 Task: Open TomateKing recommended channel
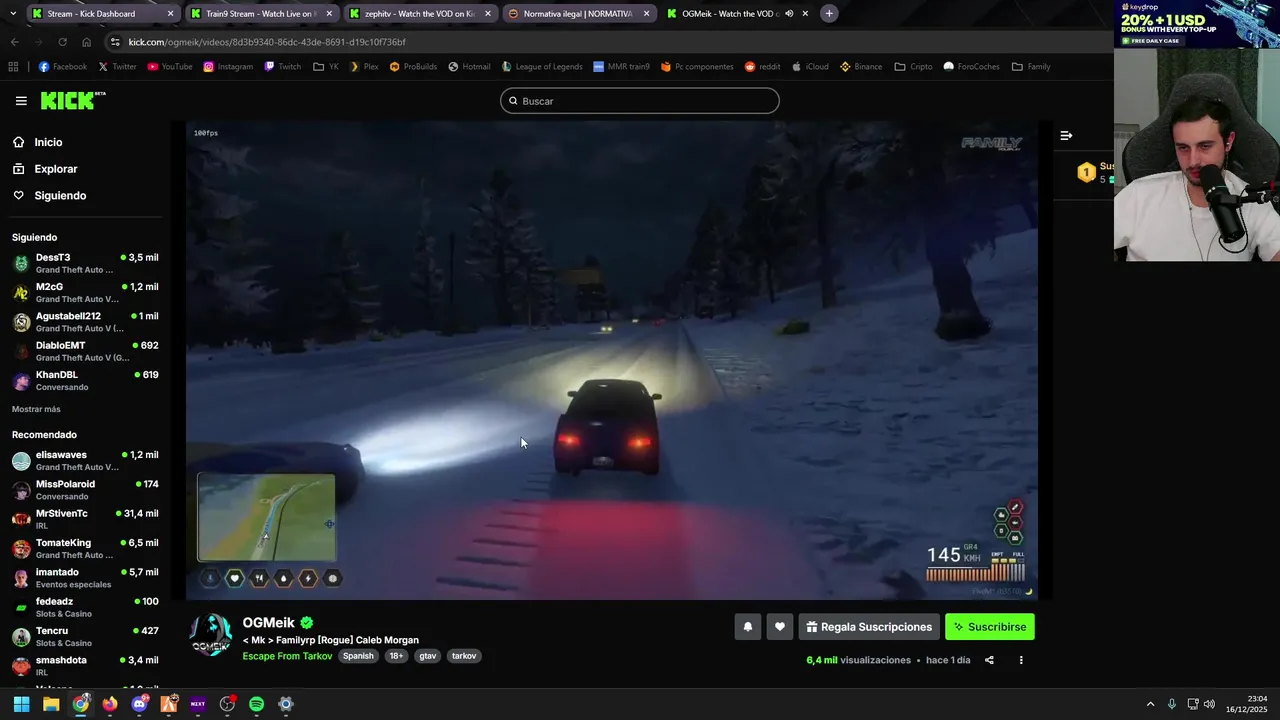pyautogui.click(x=85, y=548)
